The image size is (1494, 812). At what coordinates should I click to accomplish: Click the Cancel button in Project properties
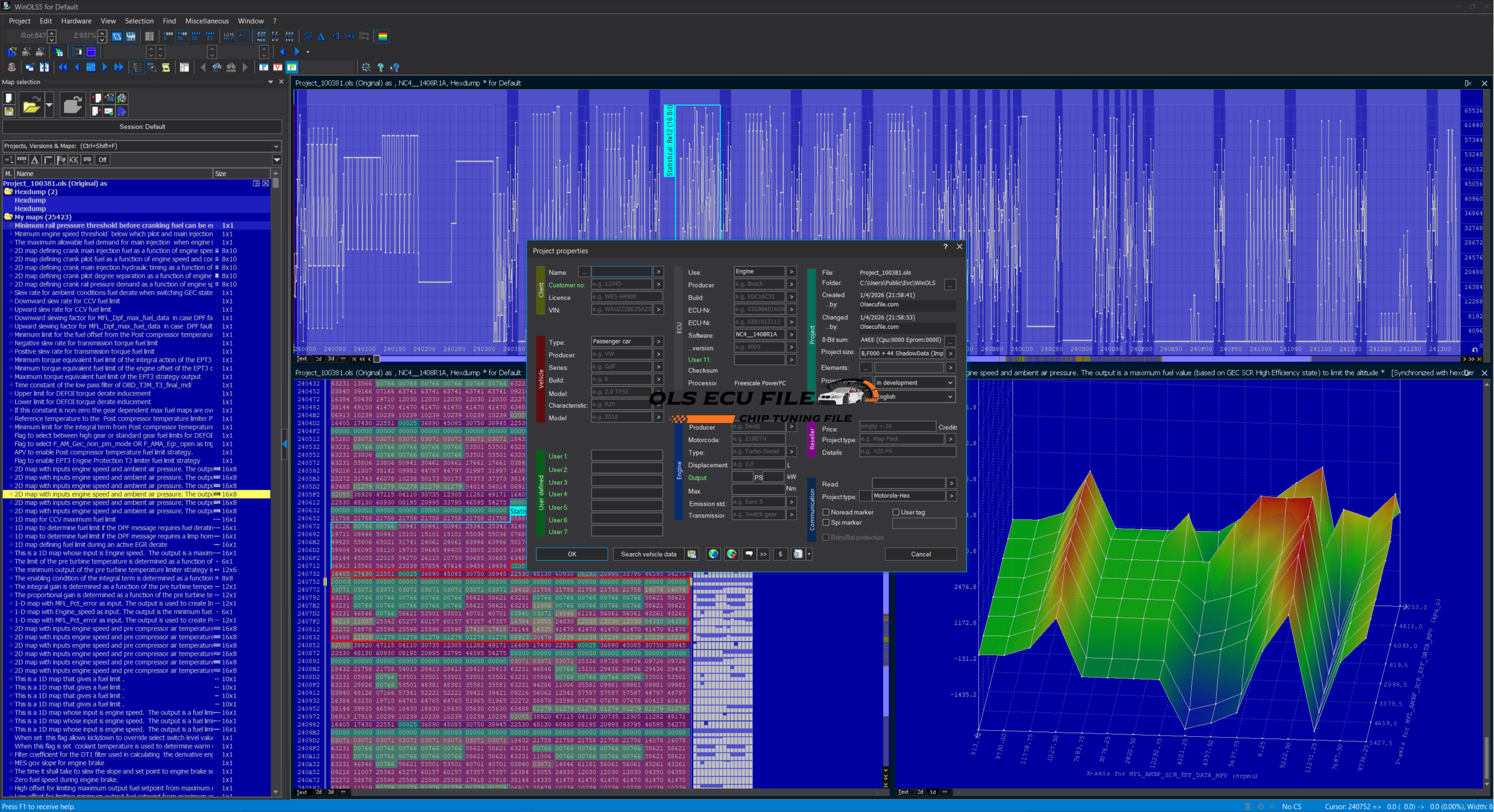click(x=920, y=554)
